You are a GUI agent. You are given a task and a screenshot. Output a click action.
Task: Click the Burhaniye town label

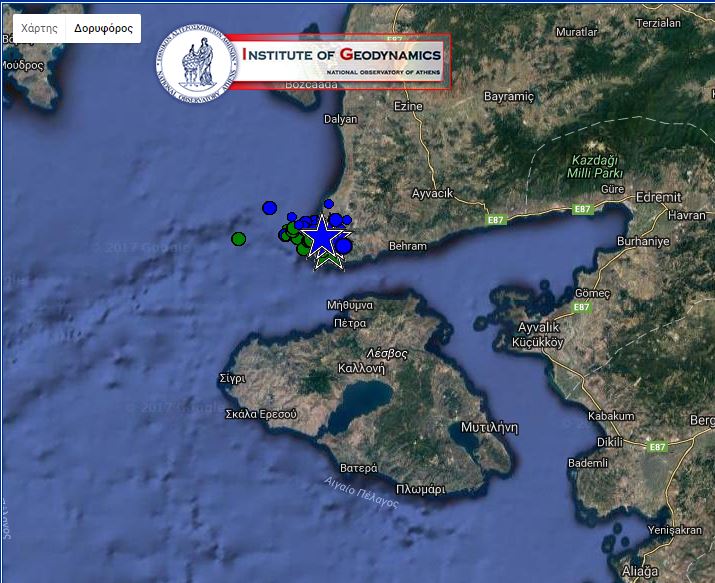[x=643, y=241]
